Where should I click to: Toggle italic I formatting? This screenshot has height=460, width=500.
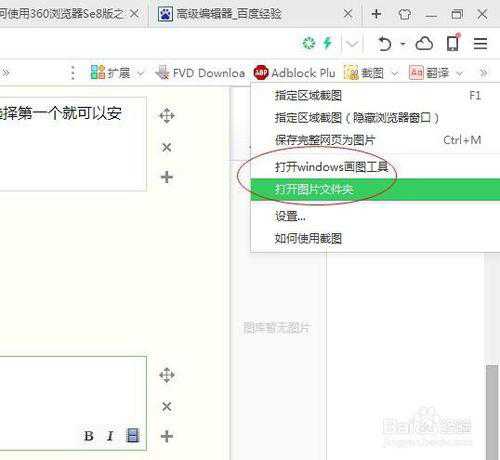(x=110, y=436)
